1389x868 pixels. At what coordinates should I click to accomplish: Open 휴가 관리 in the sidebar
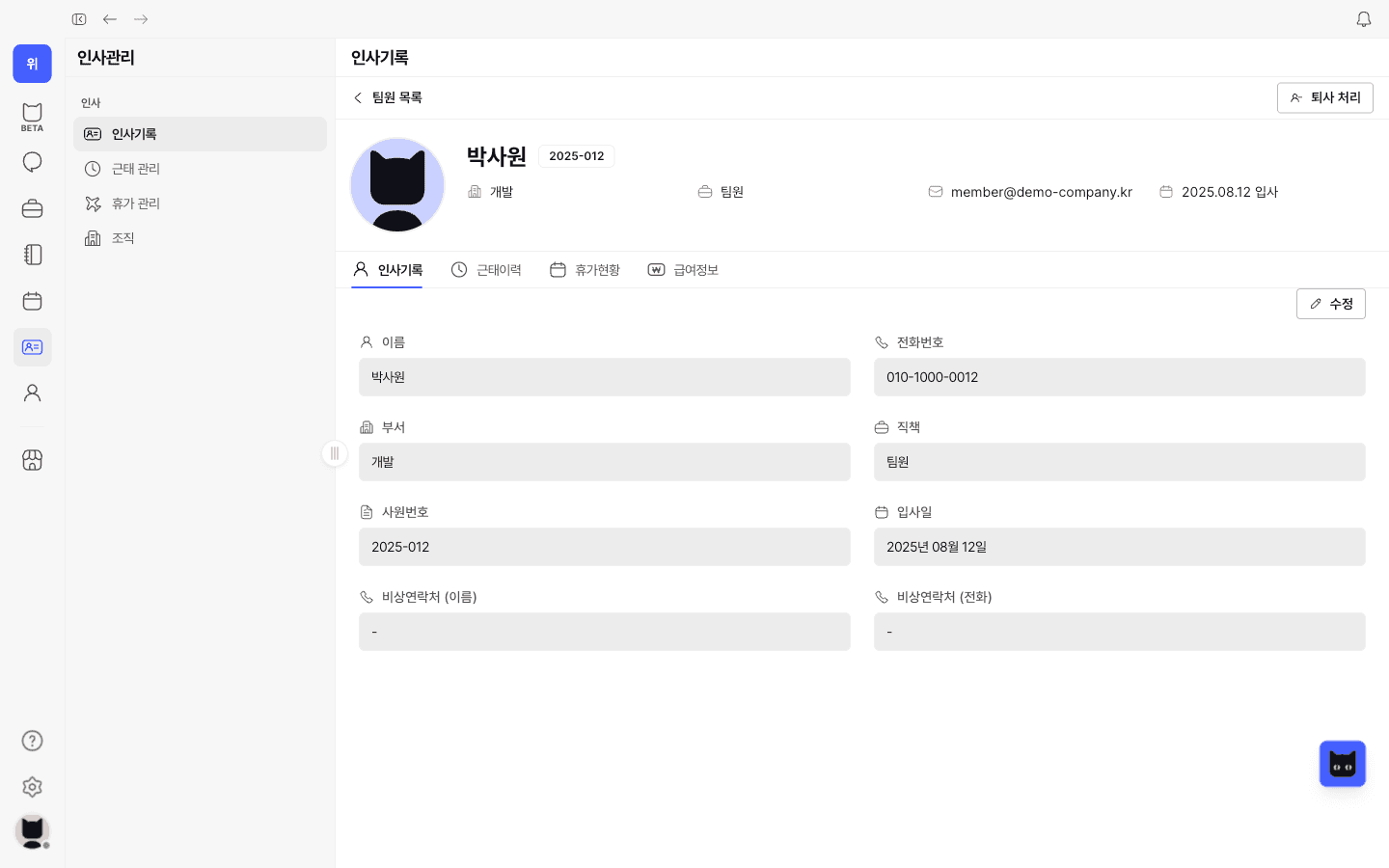(x=200, y=203)
